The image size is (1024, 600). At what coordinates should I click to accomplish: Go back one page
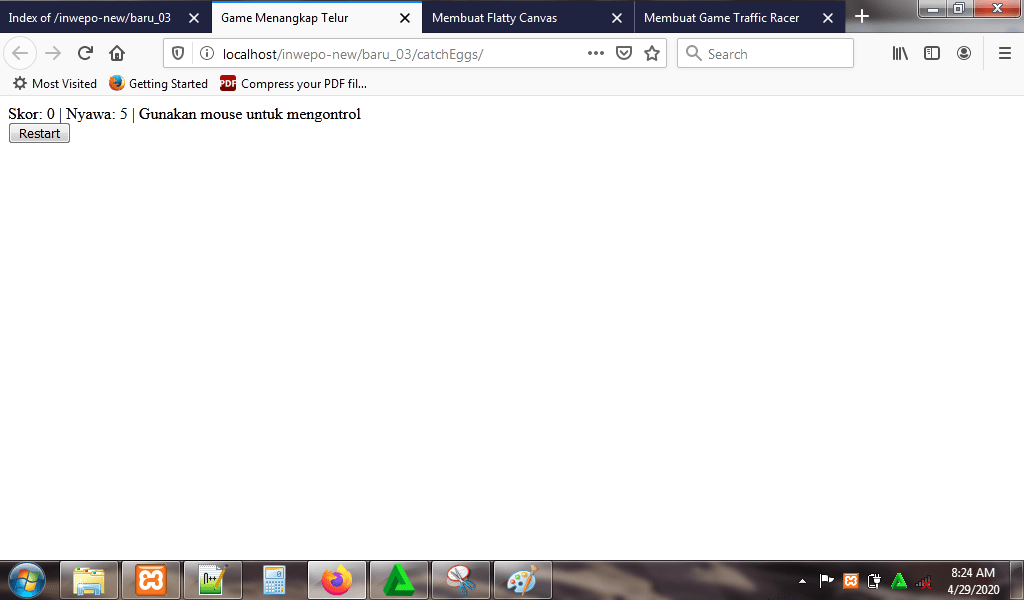pos(20,53)
